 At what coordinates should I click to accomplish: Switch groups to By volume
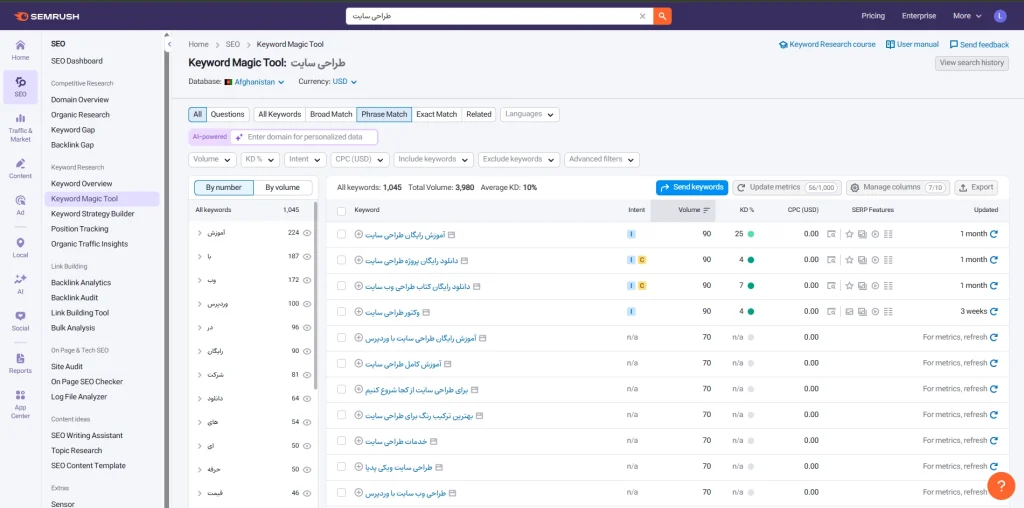point(282,187)
